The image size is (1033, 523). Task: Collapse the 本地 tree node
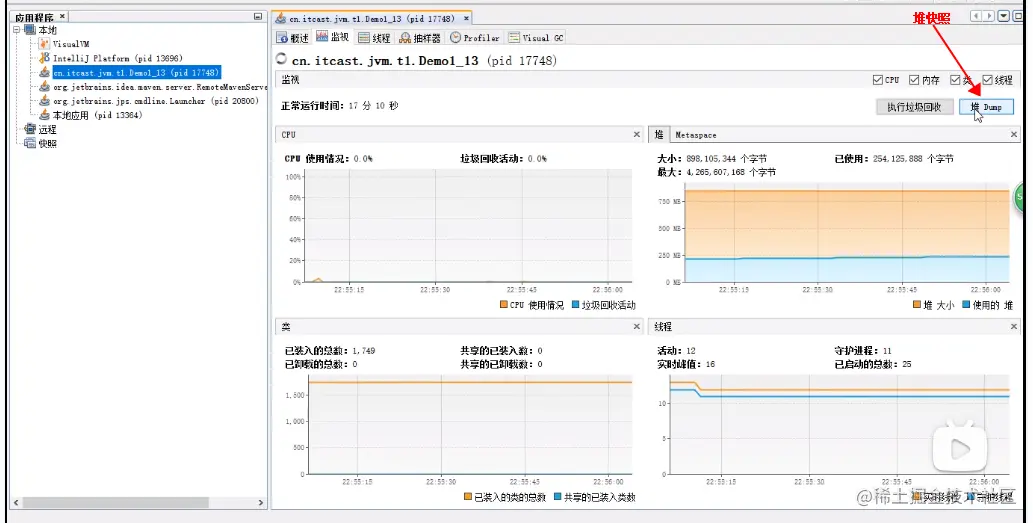[17, 30]
